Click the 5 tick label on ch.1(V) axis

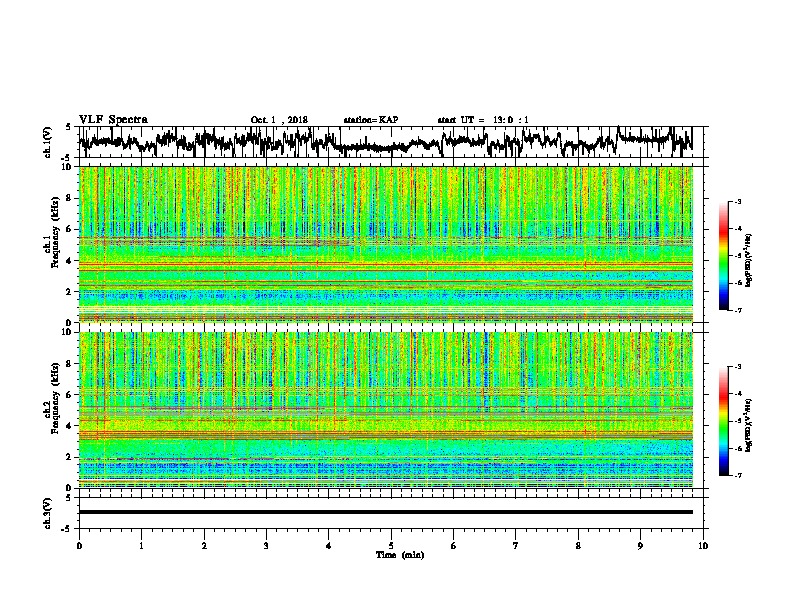tap(69, 127)
